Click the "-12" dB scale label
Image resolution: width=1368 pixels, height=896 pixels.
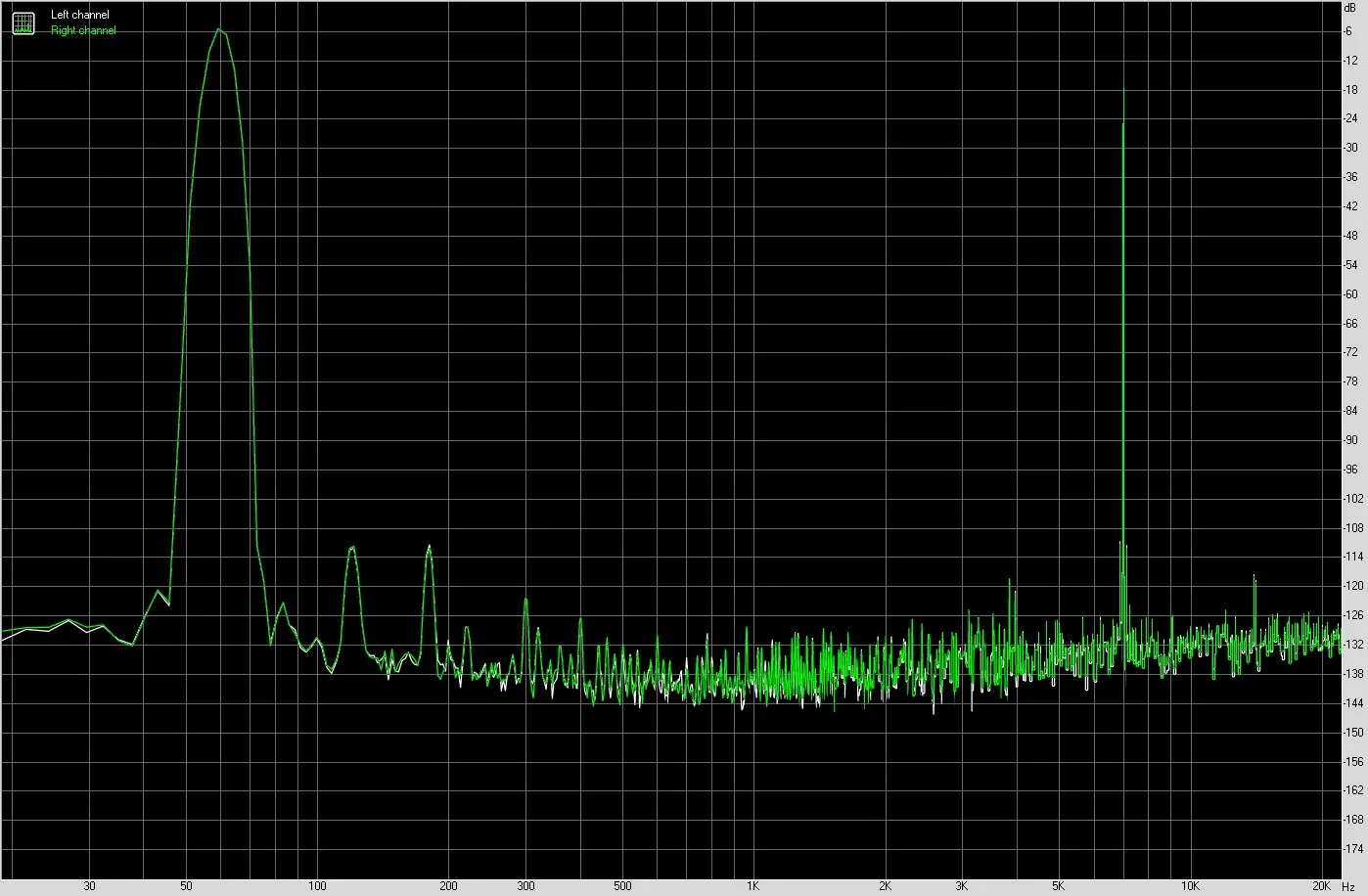(1350, 61)
